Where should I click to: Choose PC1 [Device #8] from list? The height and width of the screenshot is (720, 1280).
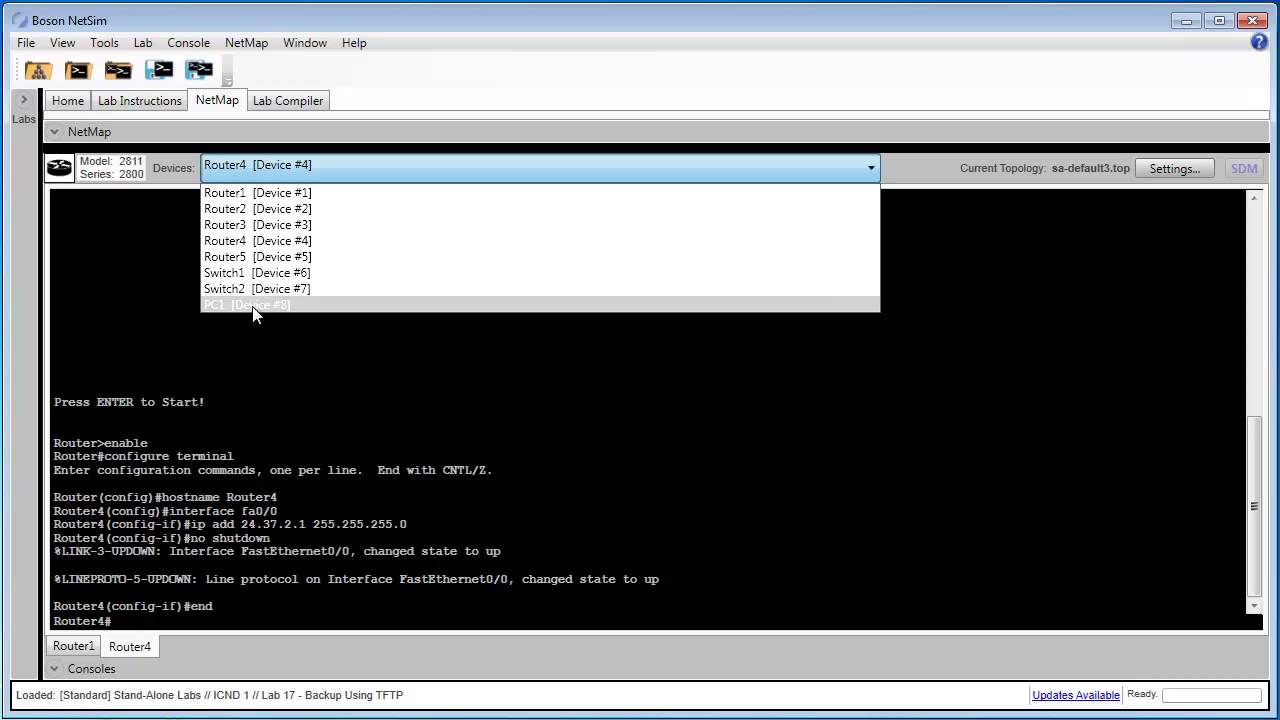[540, 305]
